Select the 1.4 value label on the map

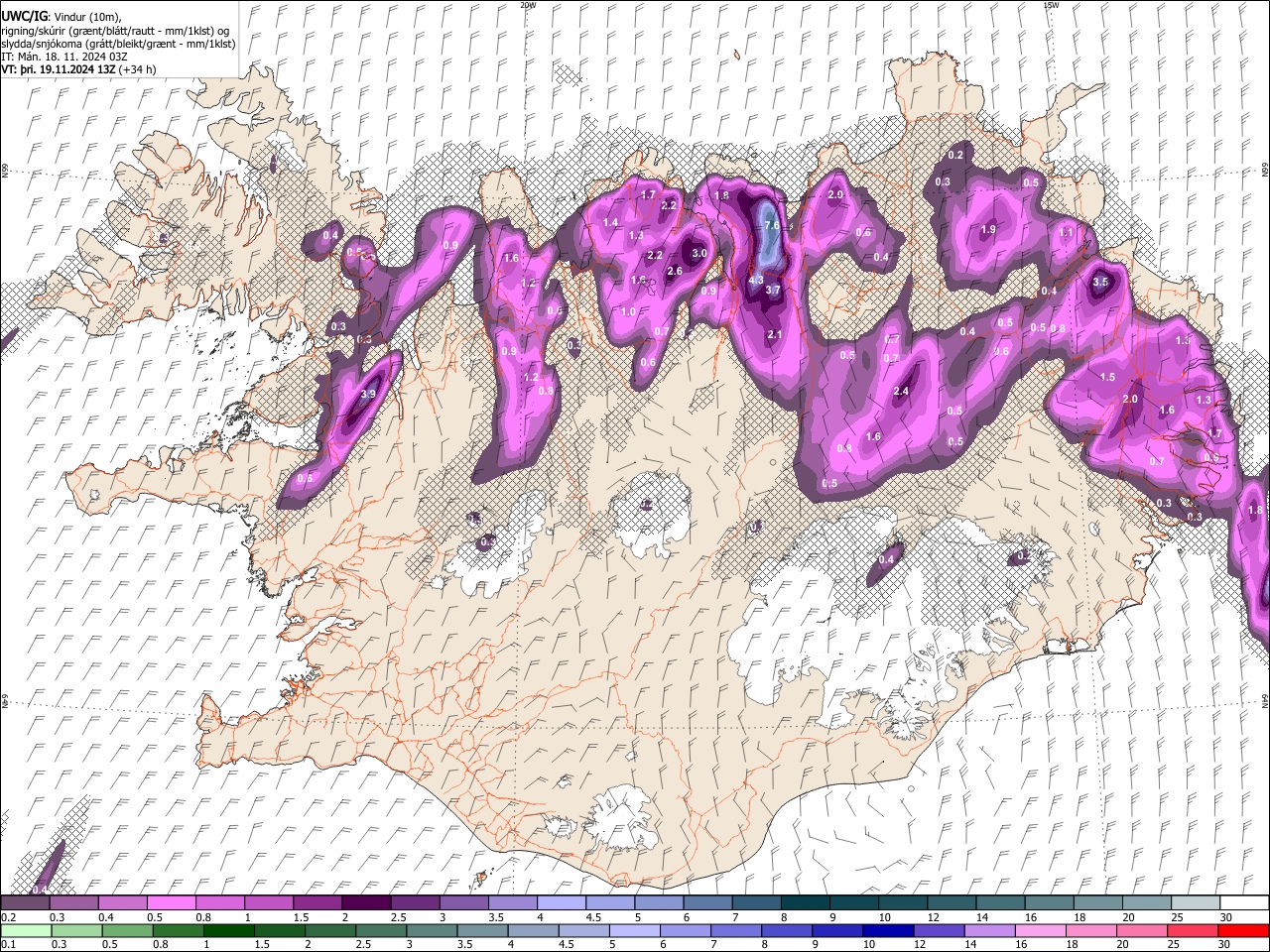(x=611, y=222)
